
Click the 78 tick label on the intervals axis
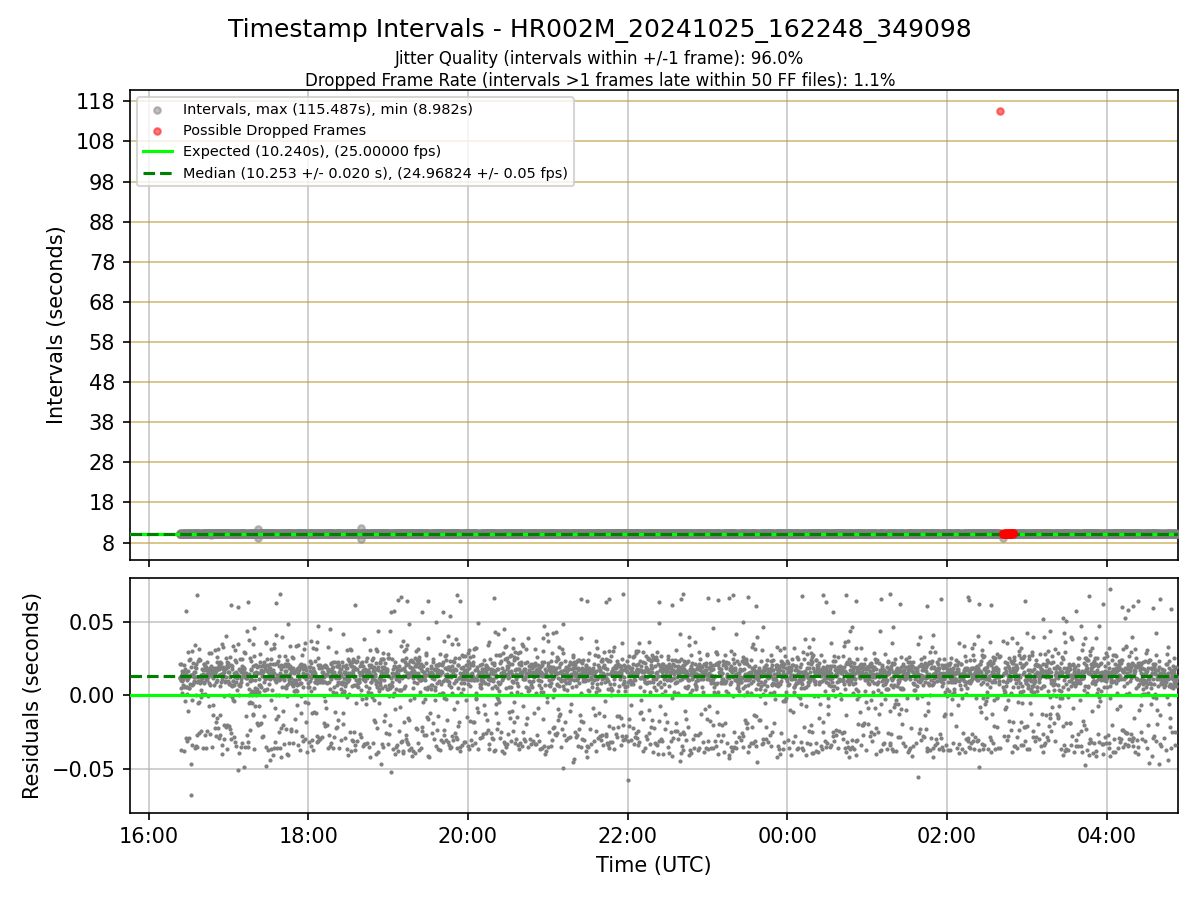tap(102, 262)
